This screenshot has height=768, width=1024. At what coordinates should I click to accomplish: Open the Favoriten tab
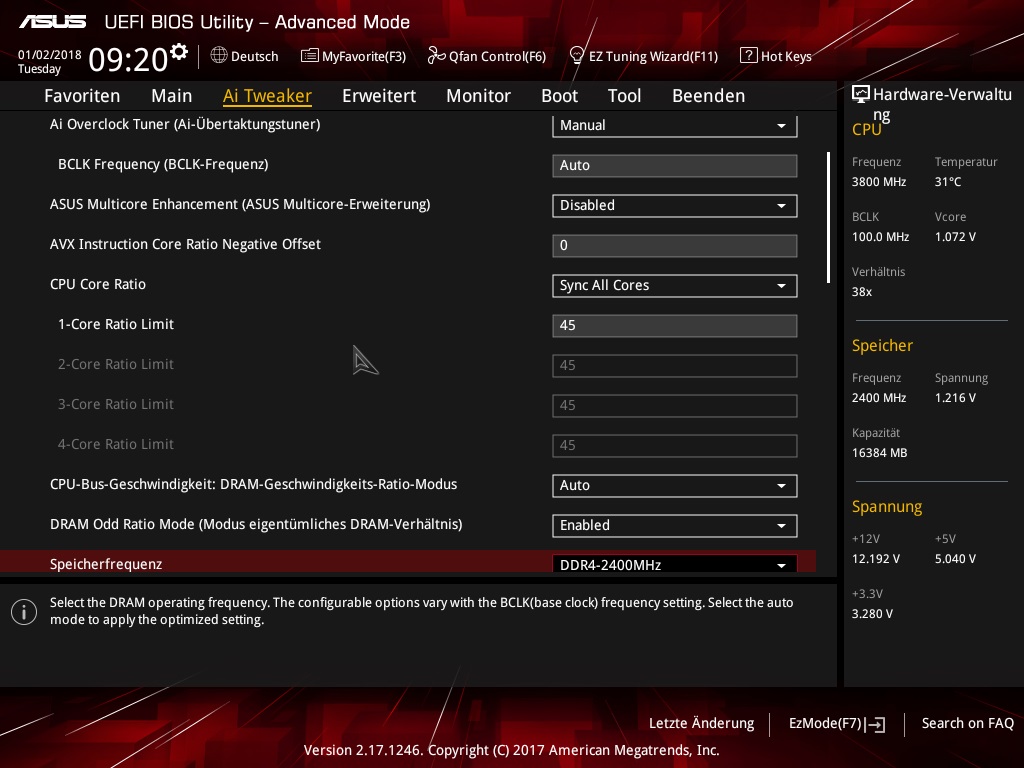pos(82,96)
